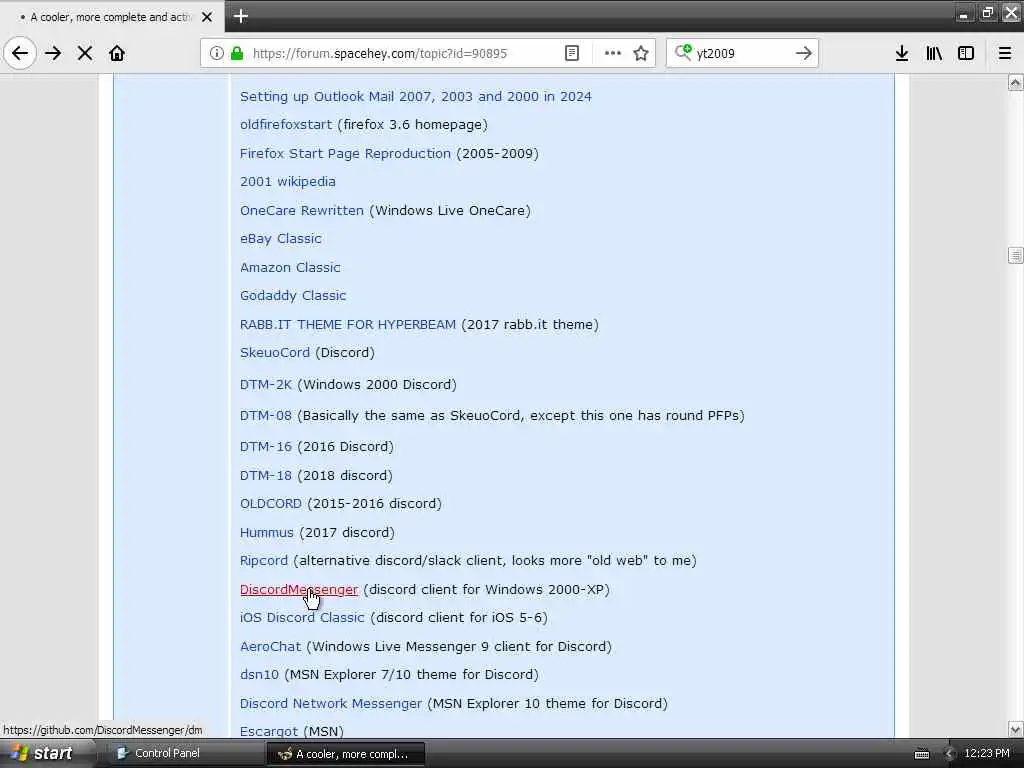Open iOS Discord Classic link
Image resolution: width=1024 pixels, height=768 pixels.
click(302, 617)
